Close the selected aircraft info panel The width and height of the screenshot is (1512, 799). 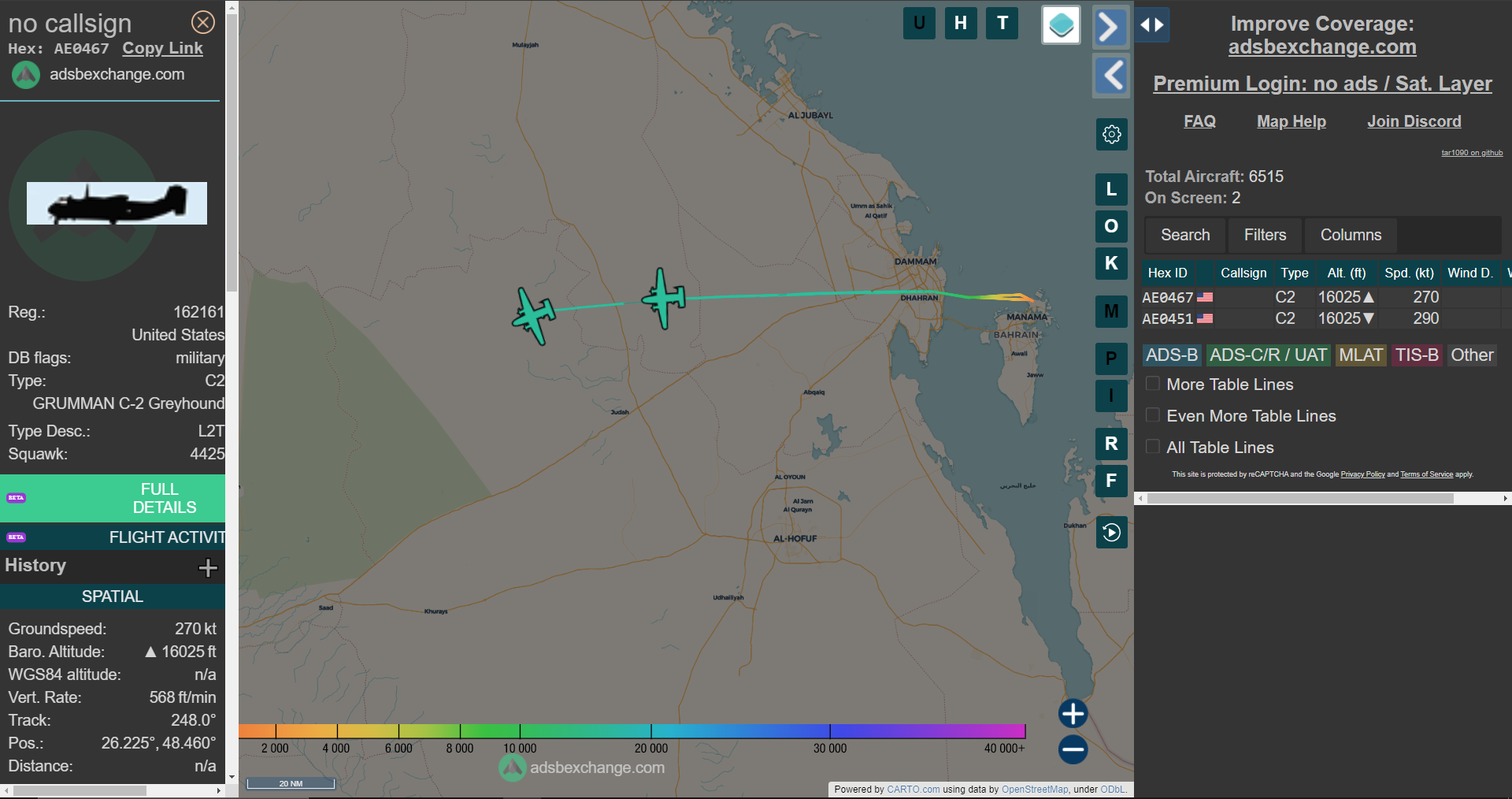pyautogui.click(x=203, y=22)
